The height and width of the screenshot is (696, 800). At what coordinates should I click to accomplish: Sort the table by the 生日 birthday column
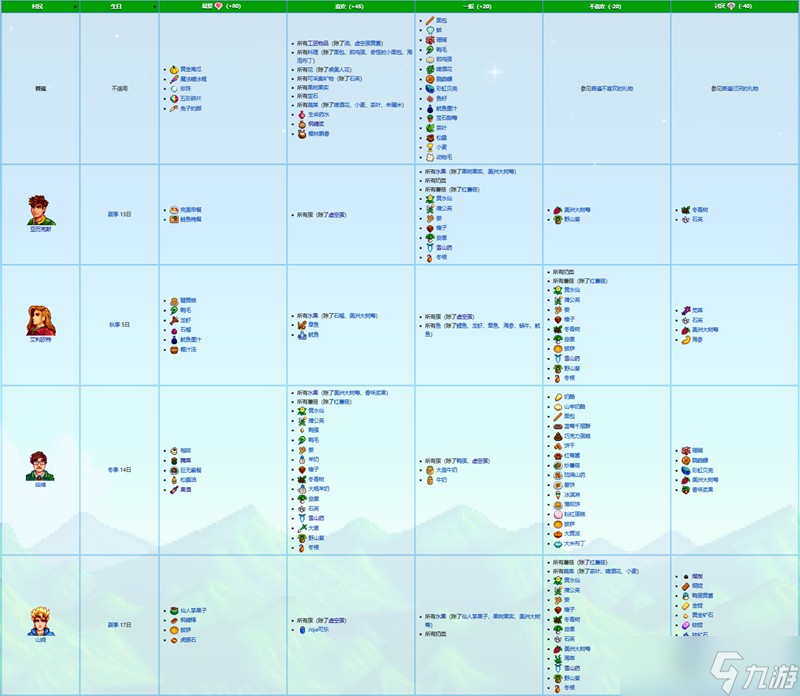(119, 6)
